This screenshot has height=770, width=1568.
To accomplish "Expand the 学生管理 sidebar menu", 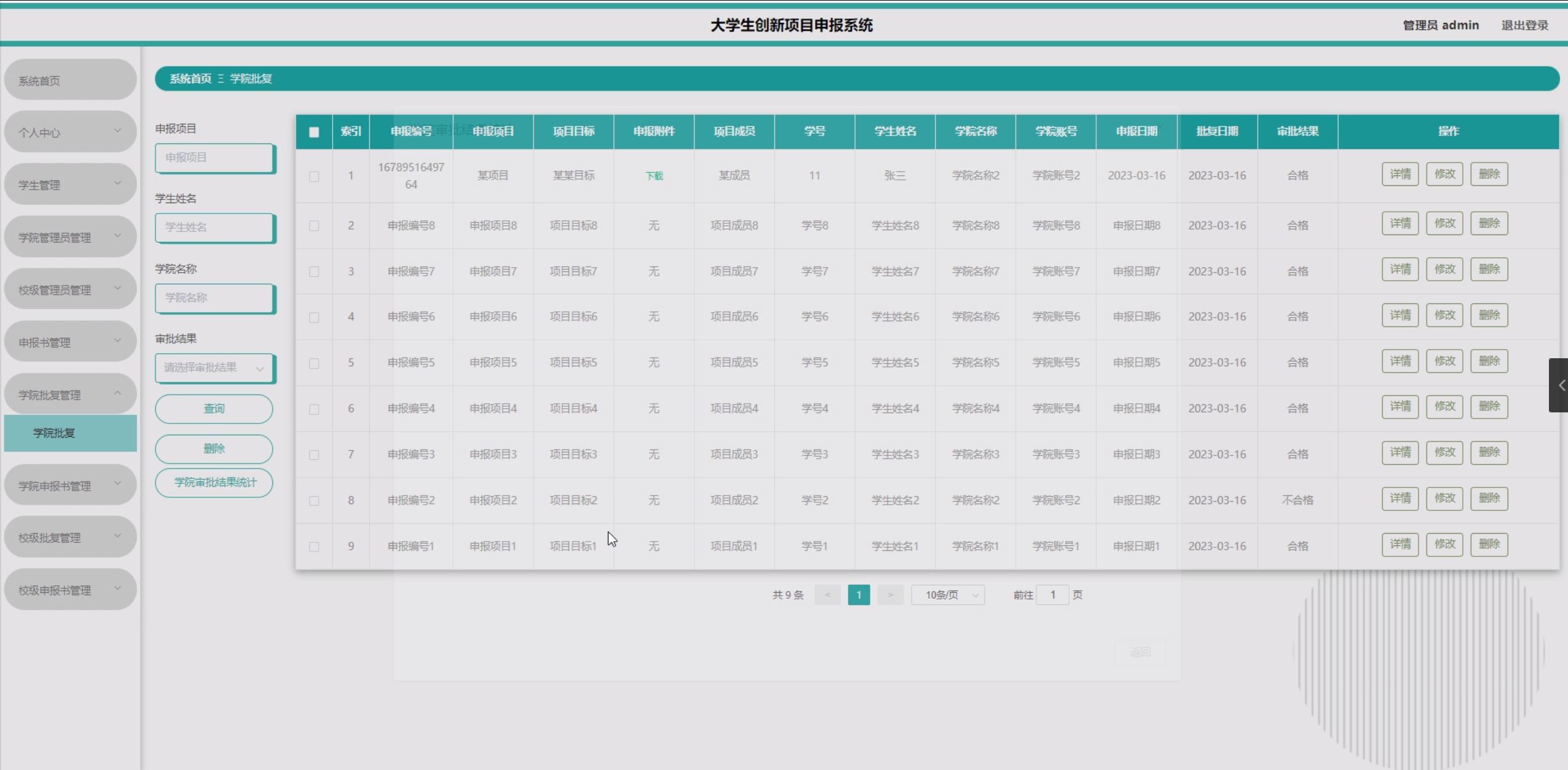I will tap(70, 185).
